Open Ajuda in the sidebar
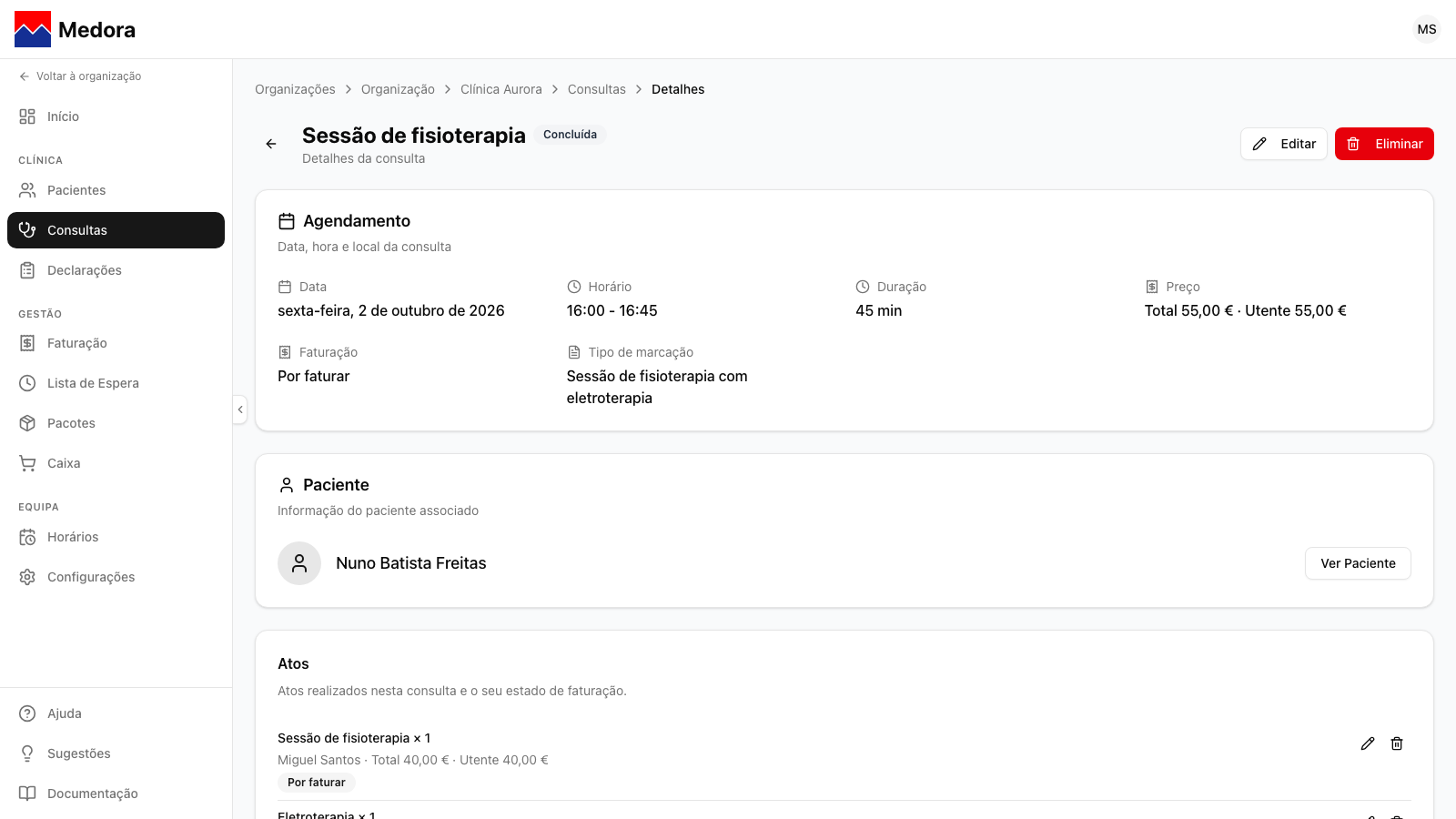 [x=116, y=713]
